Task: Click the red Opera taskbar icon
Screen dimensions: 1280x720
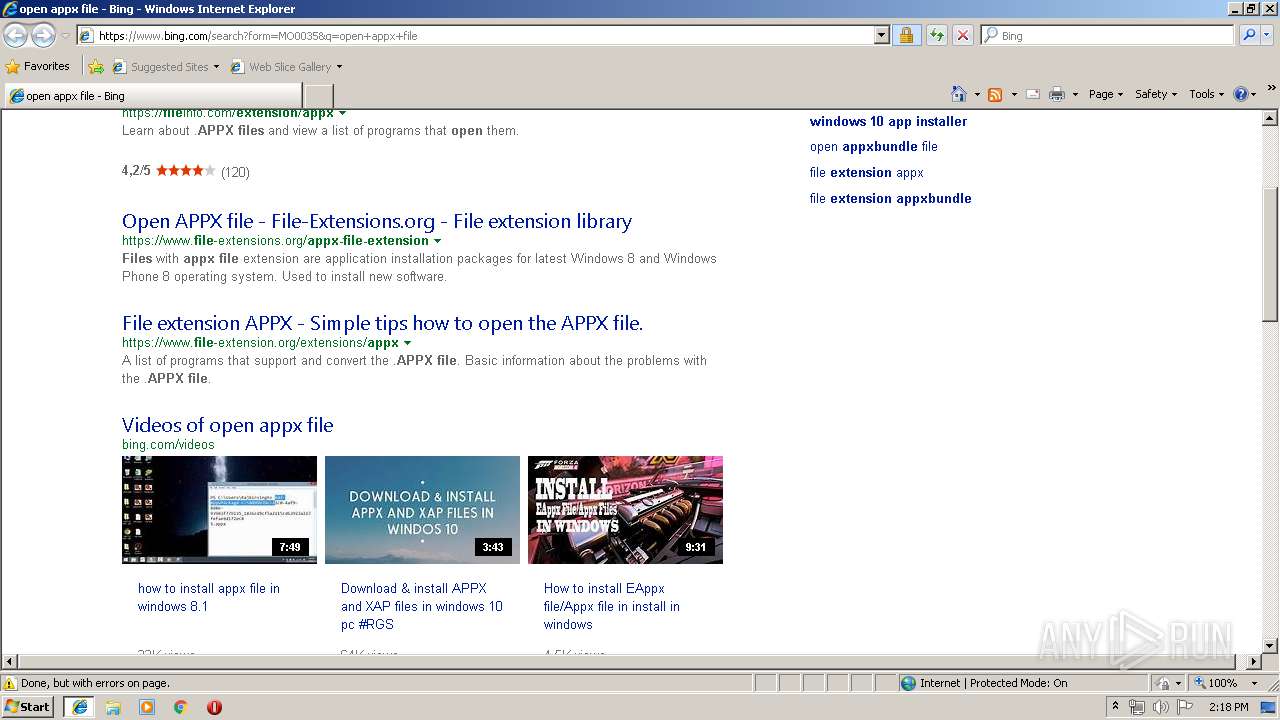Action: (214, 707)
